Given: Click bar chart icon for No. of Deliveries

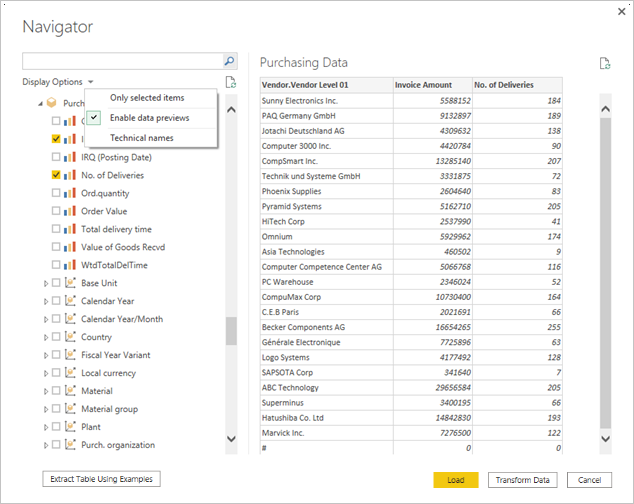Looking at the screenshot, I should point(70,175).
